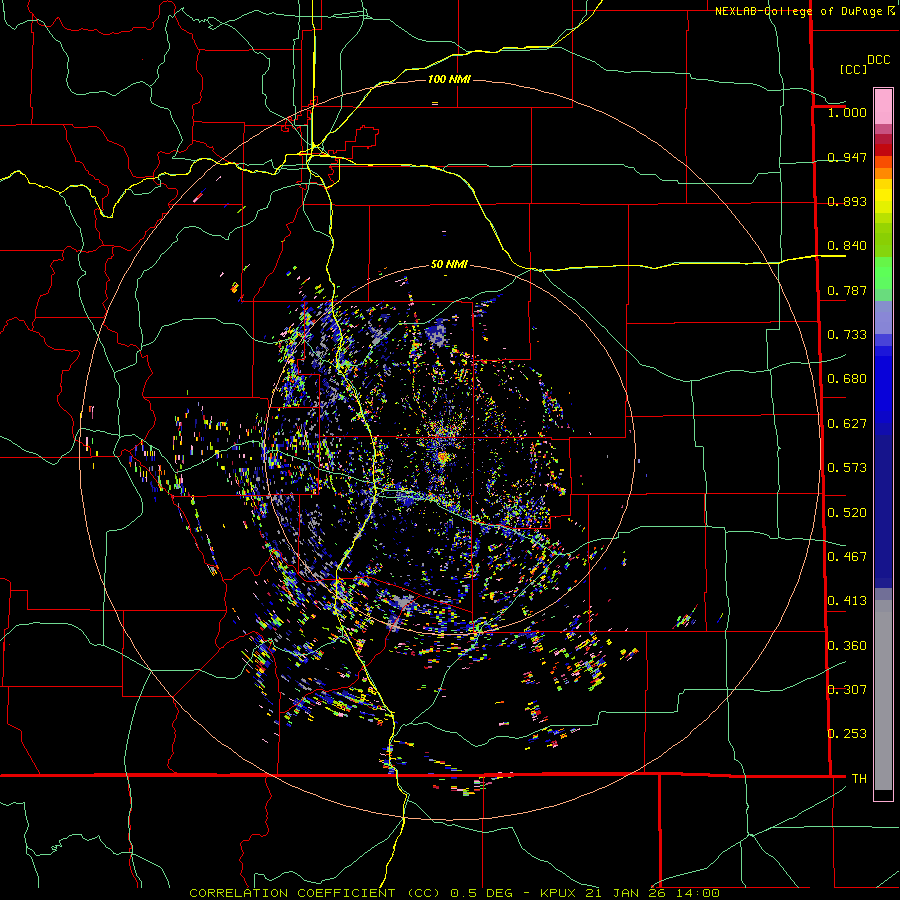Click the TH threshold label
This screenshot has height=900, width=900.
(859, 779)
